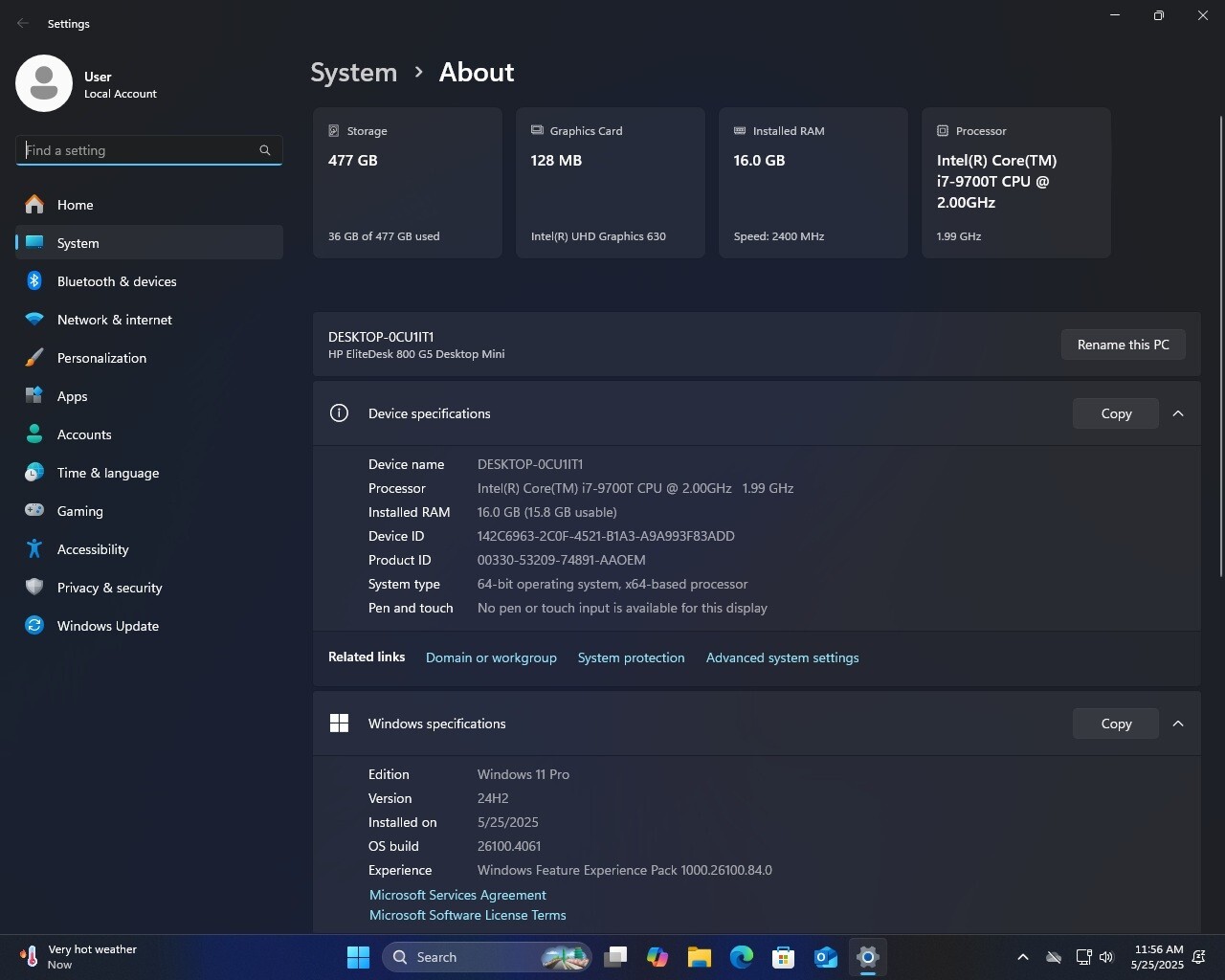Viewport: 1225px width, 980px height.
Task: Open Windows Update page
Action: (149, 626)
